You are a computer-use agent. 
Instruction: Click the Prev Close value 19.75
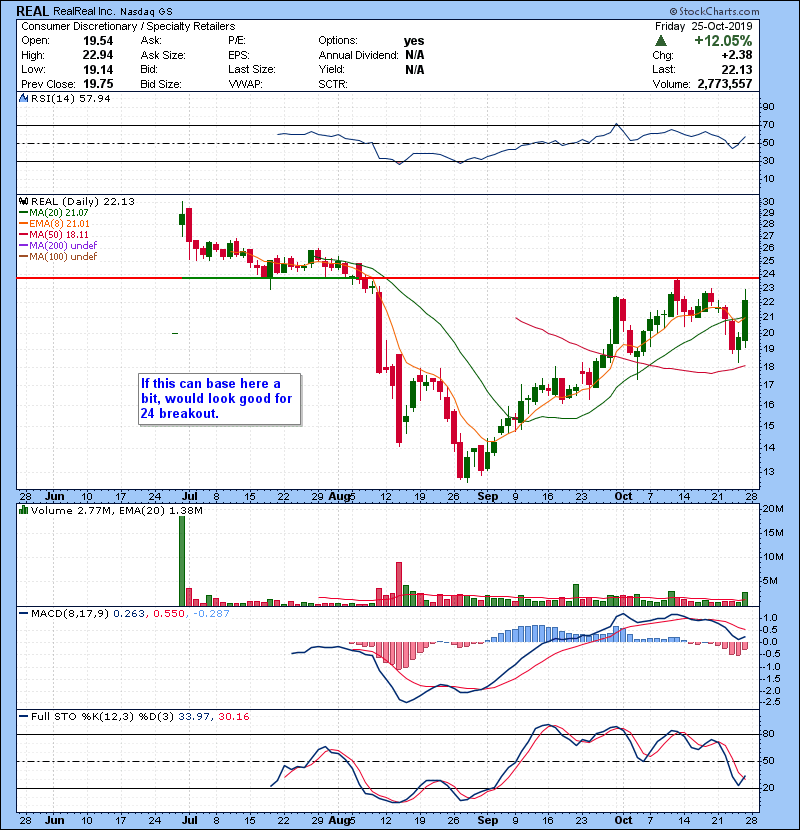click(98, 84)
